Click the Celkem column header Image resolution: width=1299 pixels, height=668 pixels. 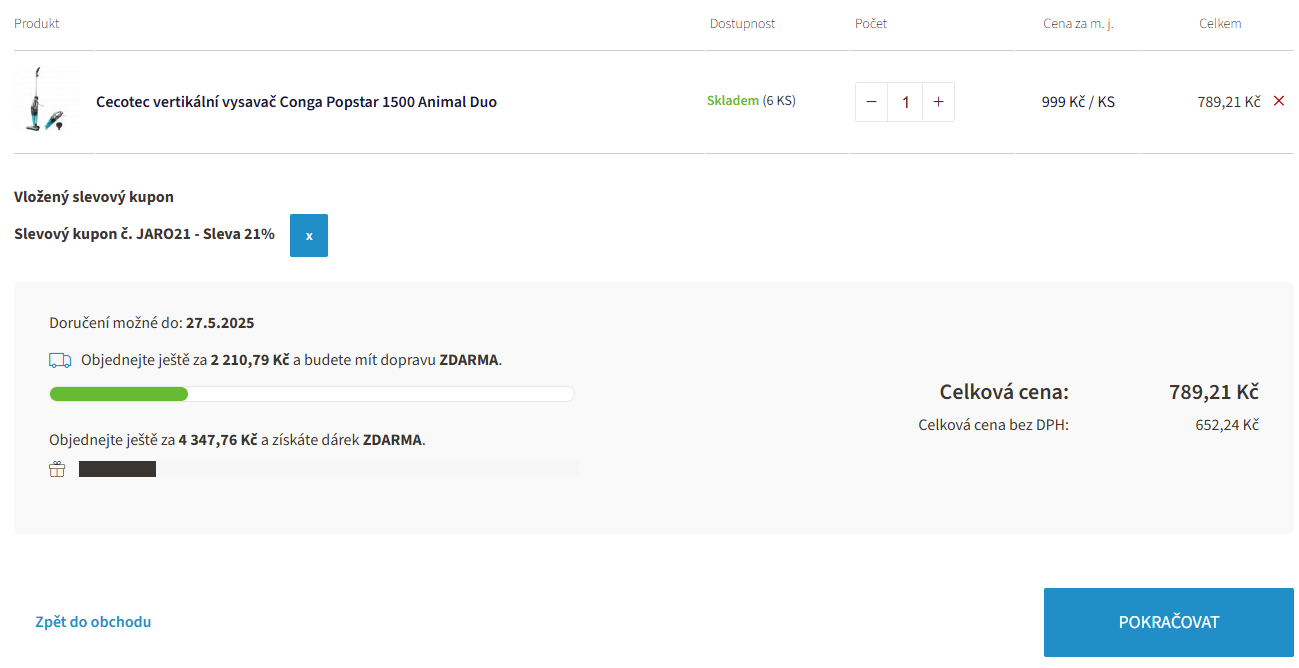[x=1220, y=23]
